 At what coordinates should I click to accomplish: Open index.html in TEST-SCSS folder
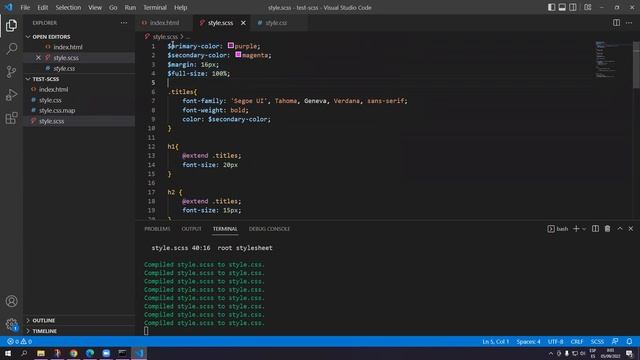(x=80, y=89)
